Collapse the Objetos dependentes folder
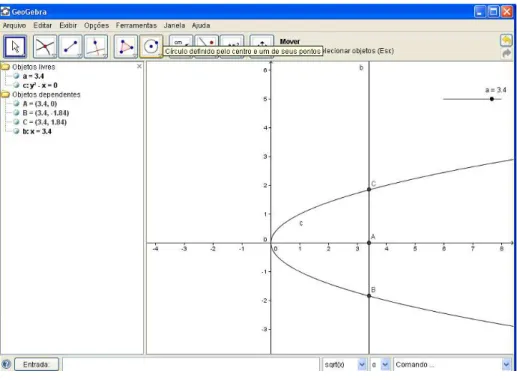 coord(5,94)
